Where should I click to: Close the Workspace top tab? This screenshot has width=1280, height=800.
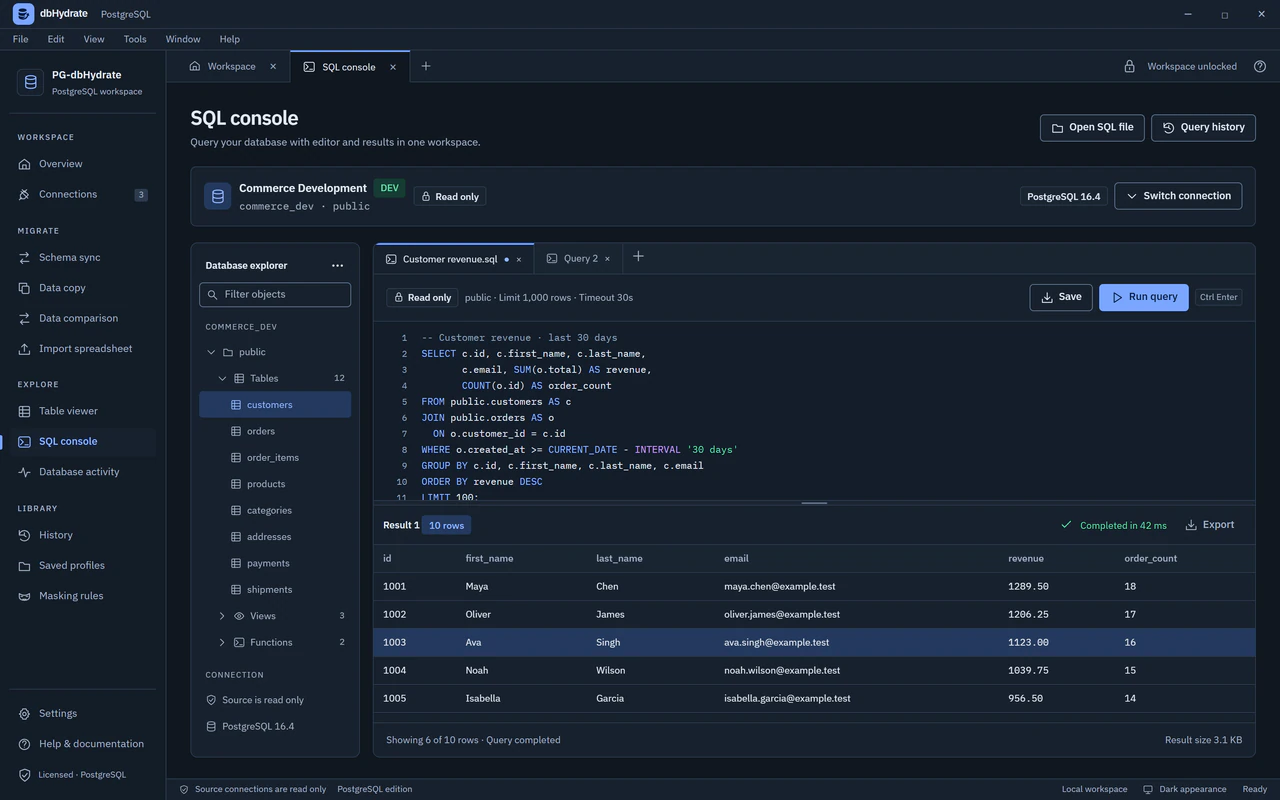273,67
